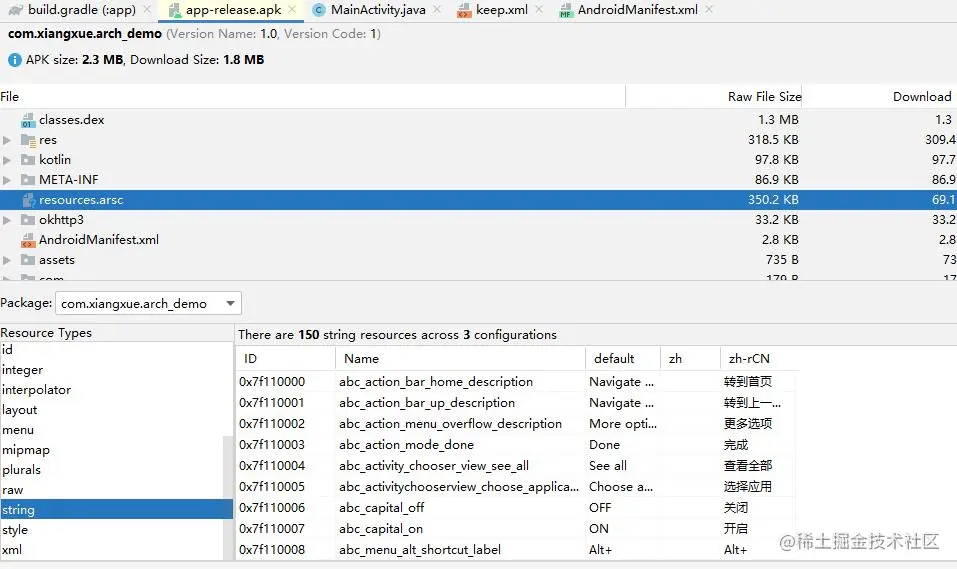
Task: Click the default column header
Action: click(x=623, y=358)
